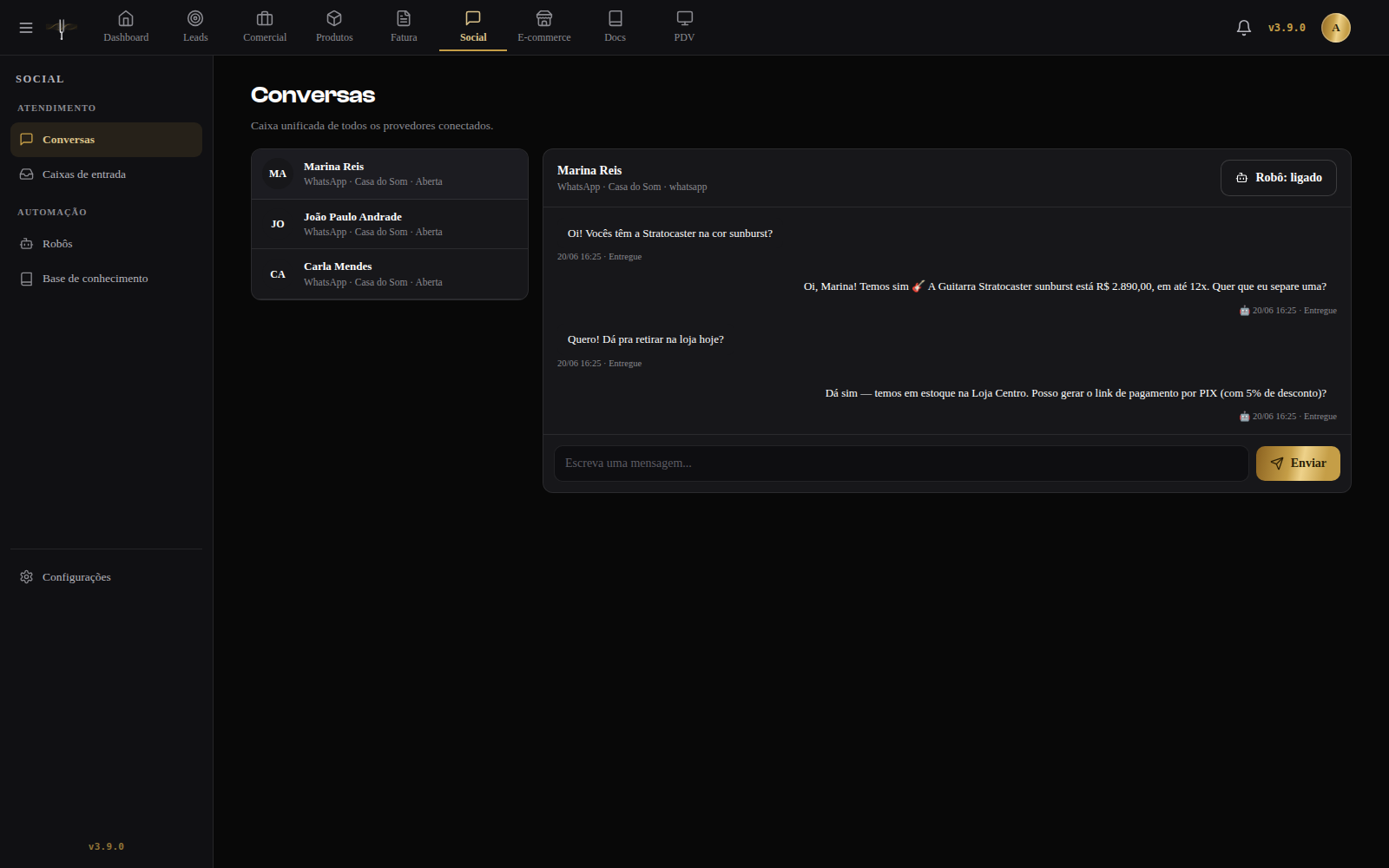Toggle the Robô: ligado switch
The width and height of the screenshot is (1389, 868).
[1279, 178]
